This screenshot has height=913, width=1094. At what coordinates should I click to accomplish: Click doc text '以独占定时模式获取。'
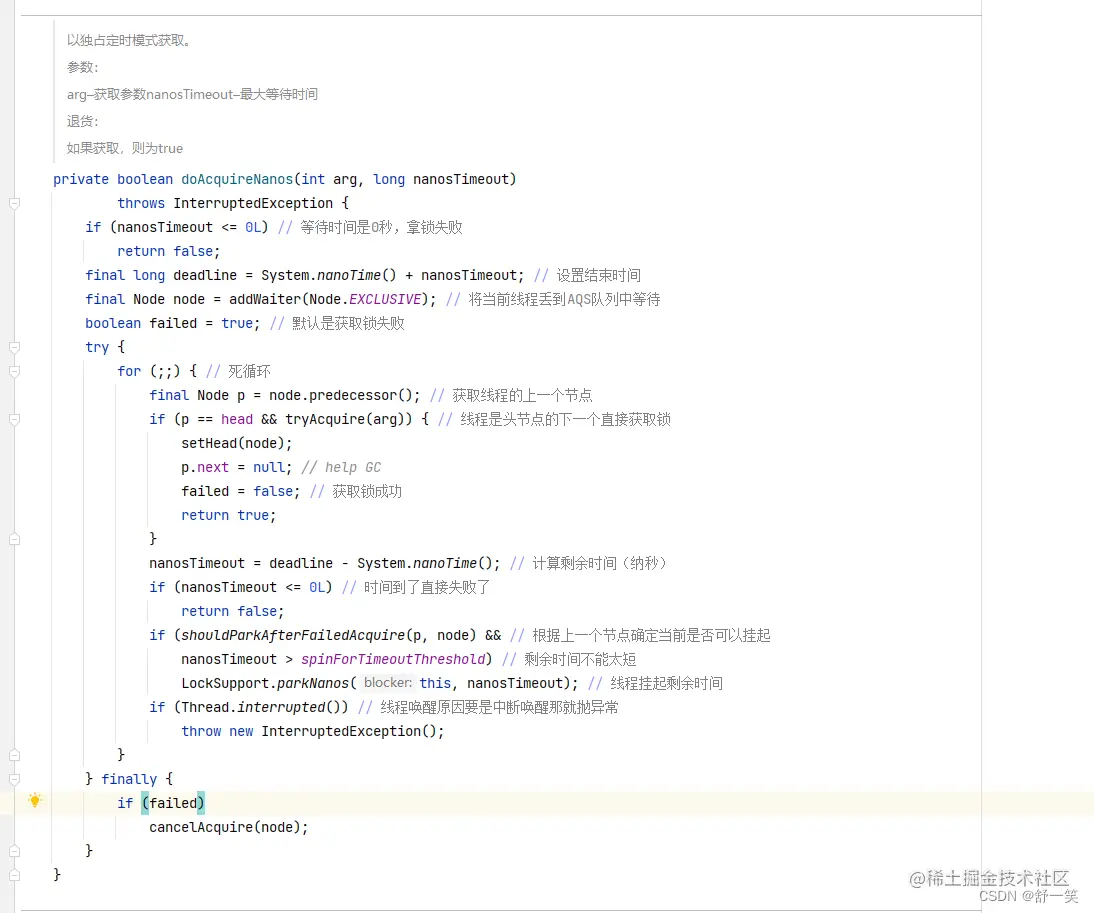[x=128, y=40]
